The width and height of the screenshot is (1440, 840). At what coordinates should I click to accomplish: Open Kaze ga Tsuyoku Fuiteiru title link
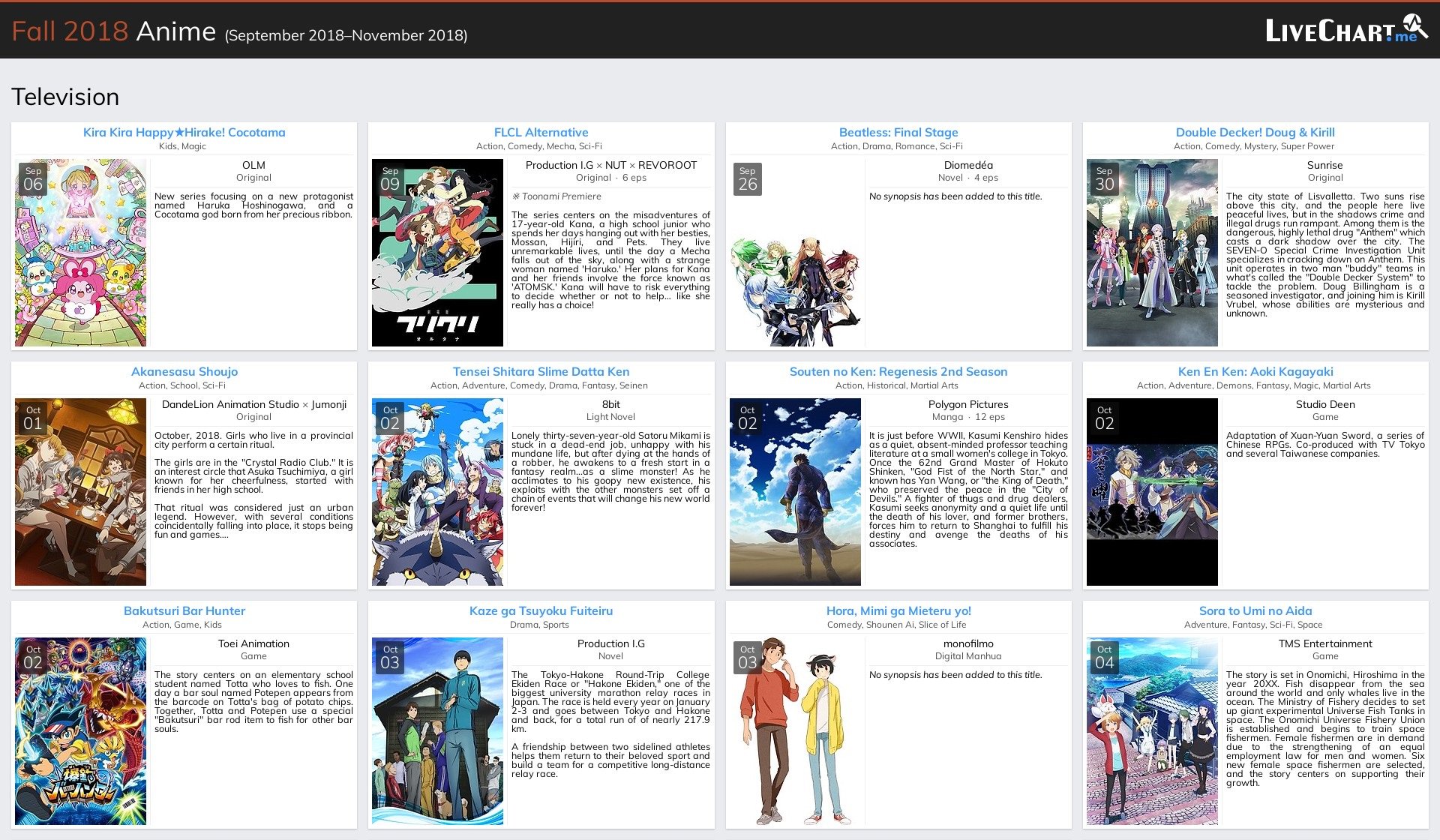coord(541,610)
